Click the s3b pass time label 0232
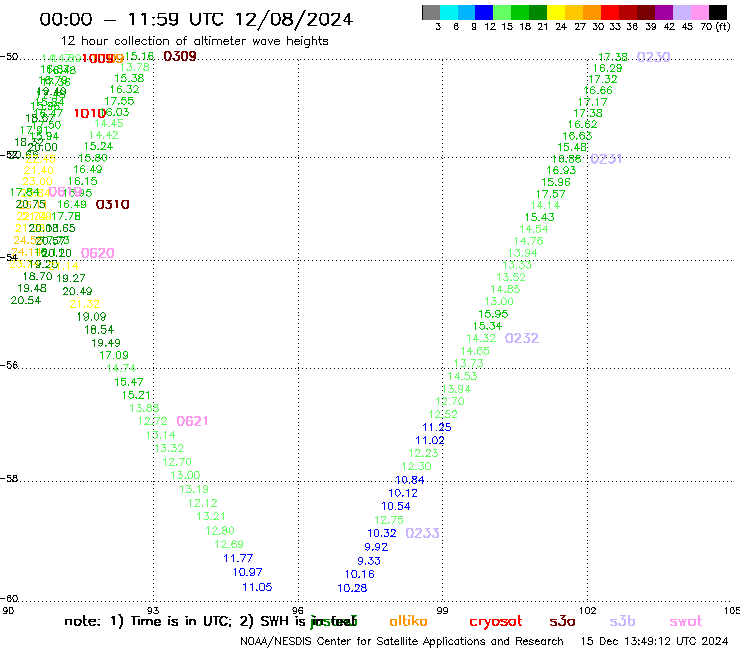 tap(522, 338)
